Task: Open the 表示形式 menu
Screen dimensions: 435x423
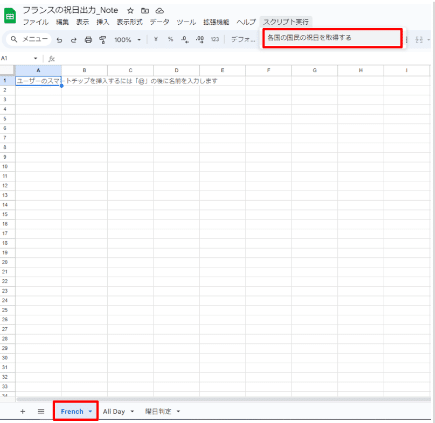Action: 129,22
